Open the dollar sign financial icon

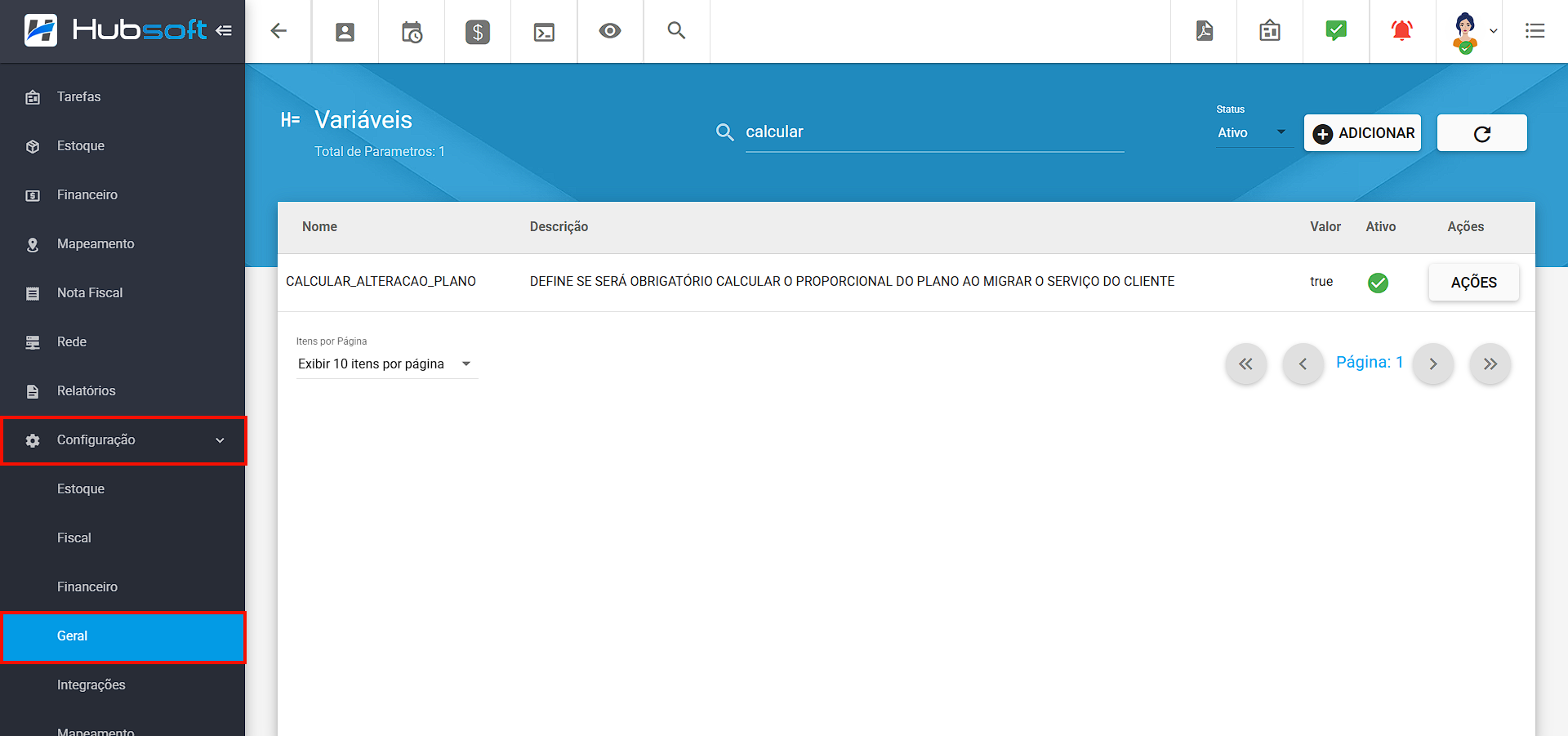tap(478, 32)
